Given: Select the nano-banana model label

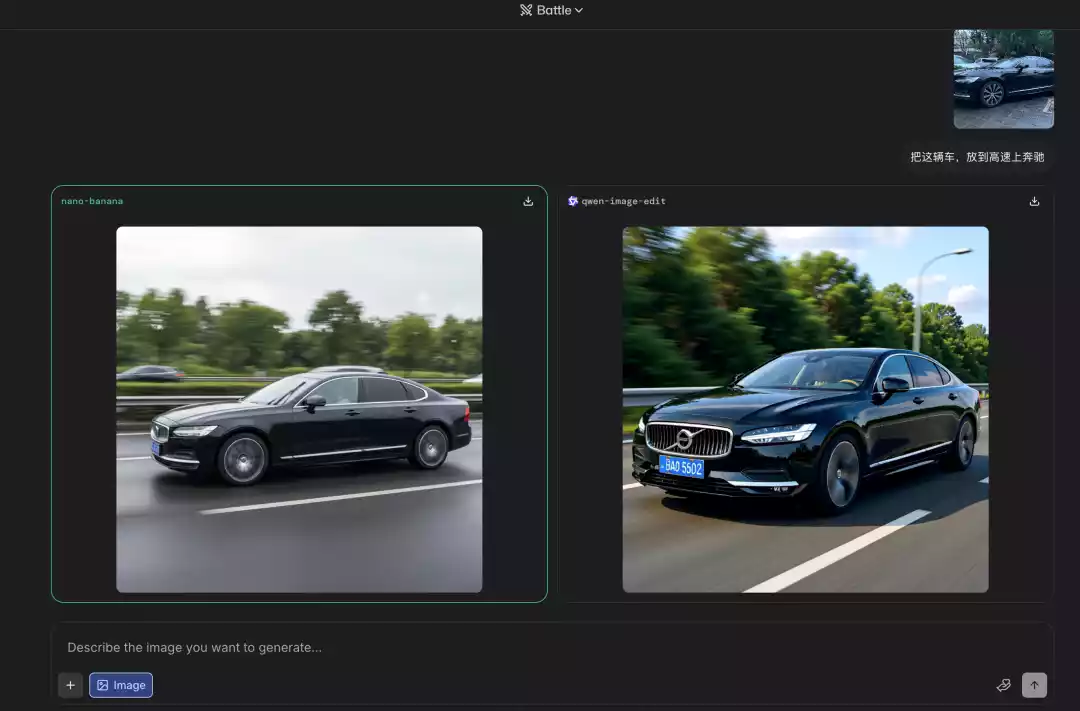Looking at the screenshot, I should click(x=92, y=201).
